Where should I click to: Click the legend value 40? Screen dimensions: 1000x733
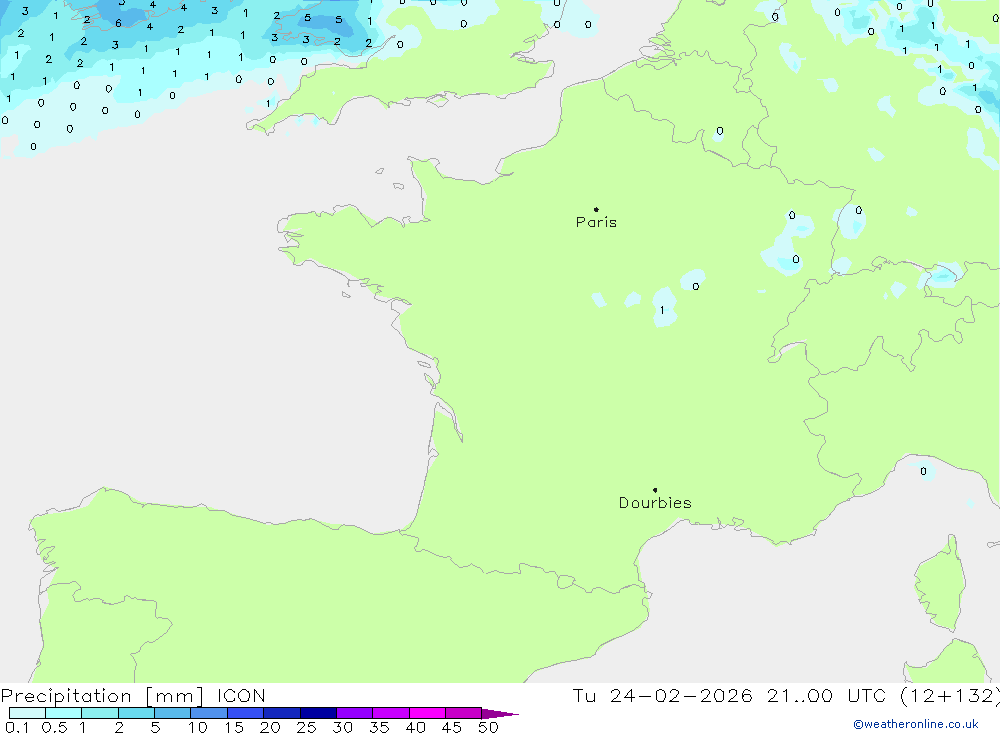pos(415,727)
